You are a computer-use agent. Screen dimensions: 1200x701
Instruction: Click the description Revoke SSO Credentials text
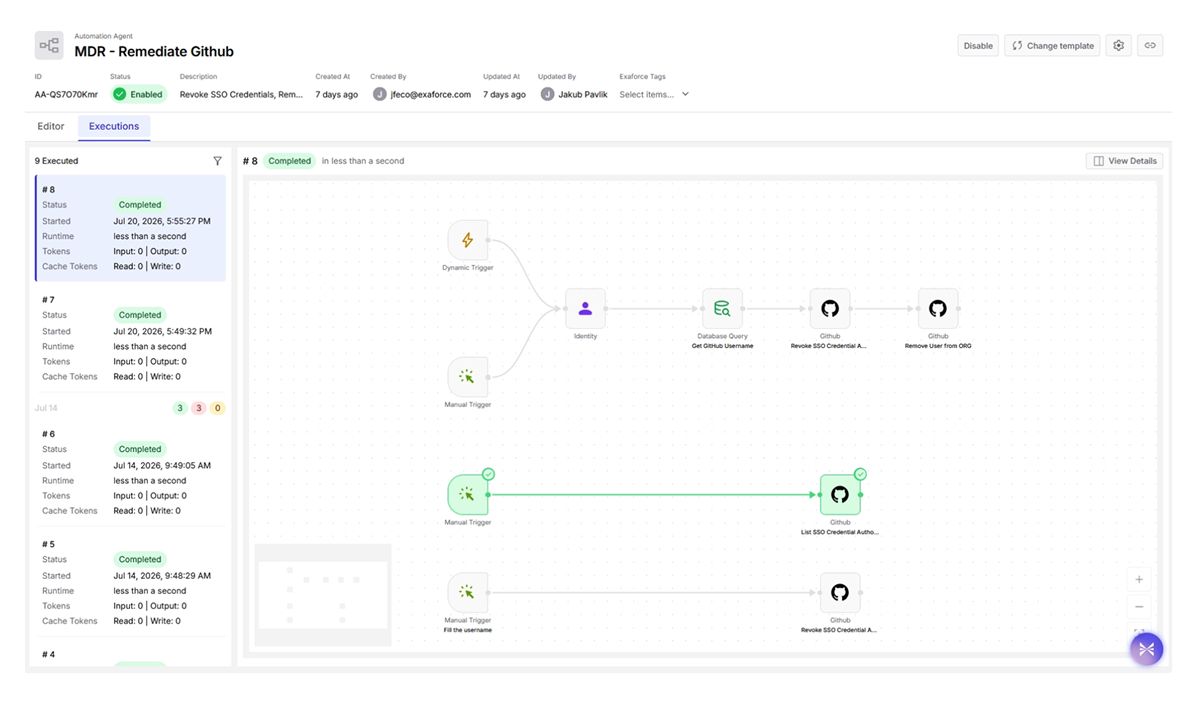point(241,95)
